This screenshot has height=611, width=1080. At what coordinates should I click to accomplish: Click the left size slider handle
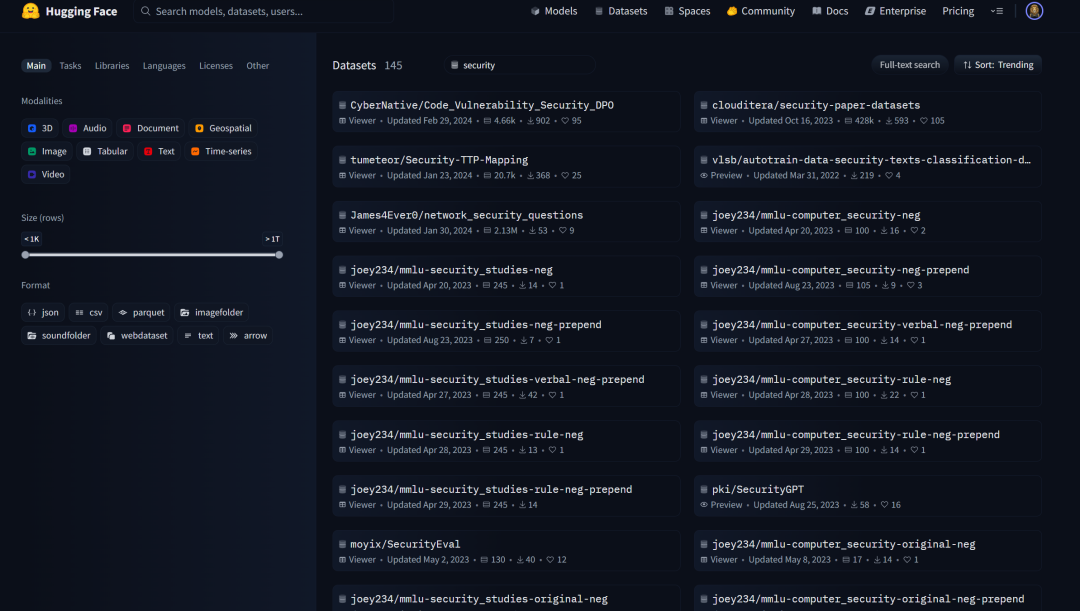tap(25, 255)
